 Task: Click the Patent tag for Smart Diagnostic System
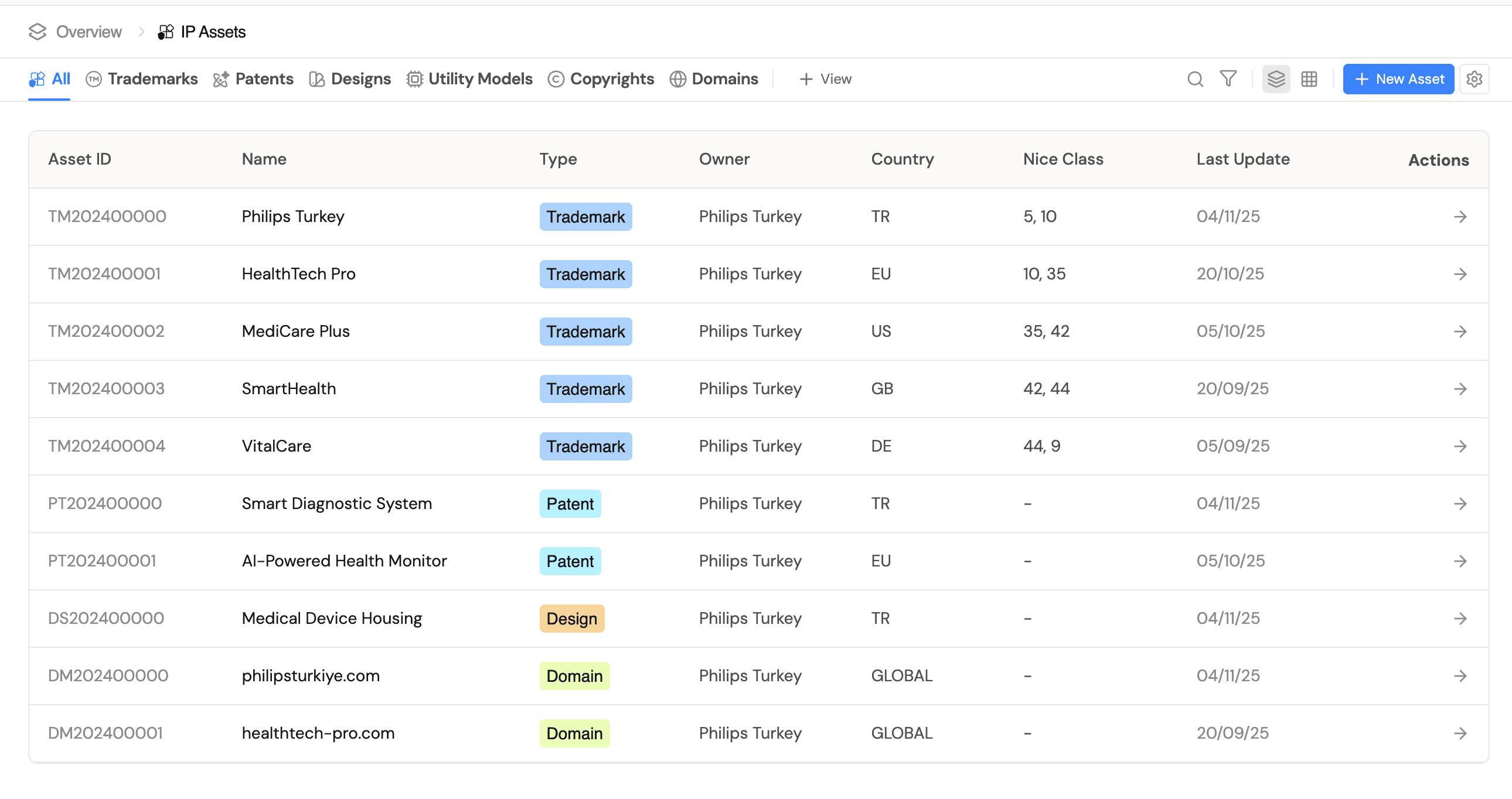click(570, 504)
